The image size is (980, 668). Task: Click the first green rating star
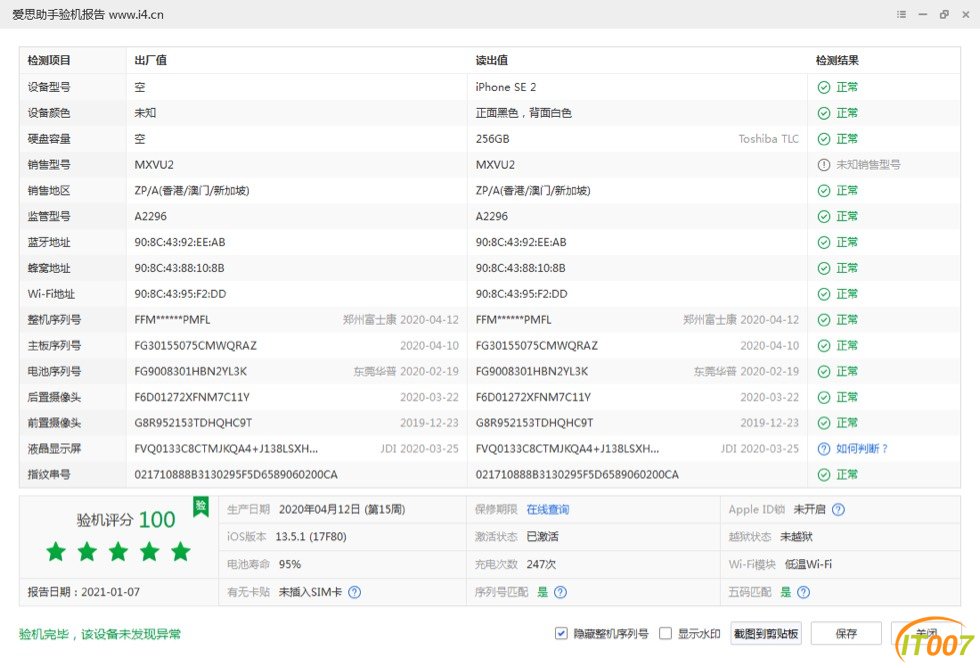click(56, 552)
